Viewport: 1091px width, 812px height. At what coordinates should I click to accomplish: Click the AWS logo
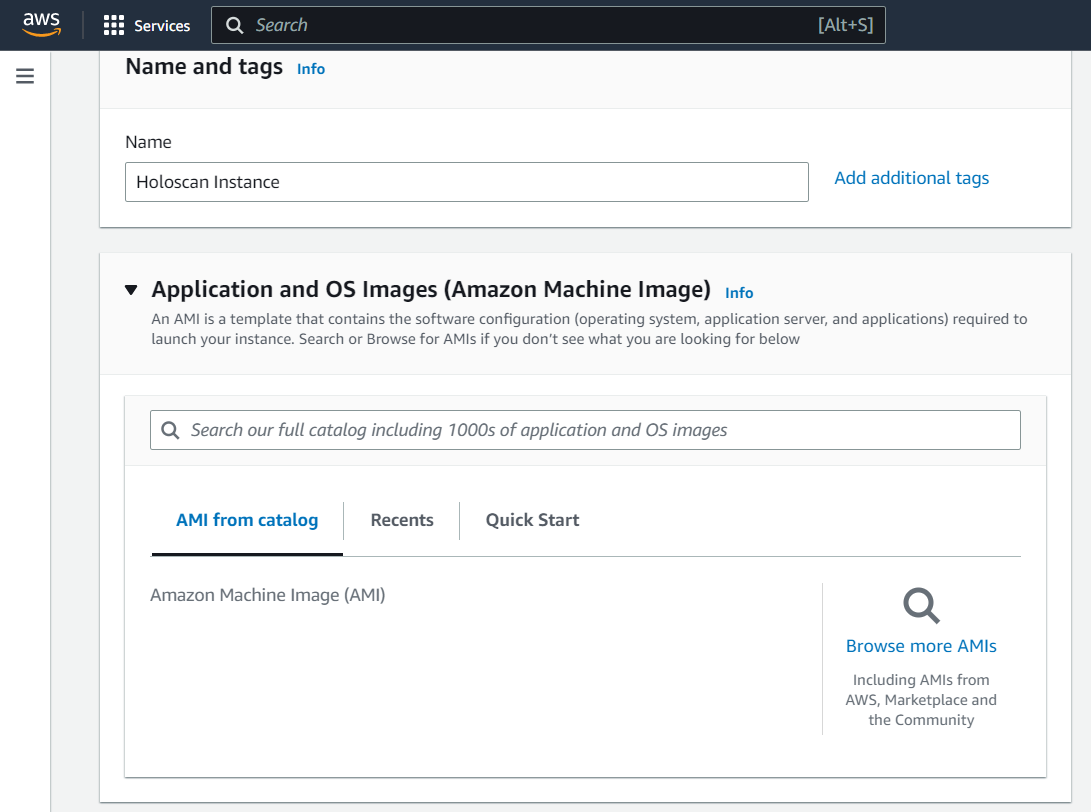(x=42, y=24)
